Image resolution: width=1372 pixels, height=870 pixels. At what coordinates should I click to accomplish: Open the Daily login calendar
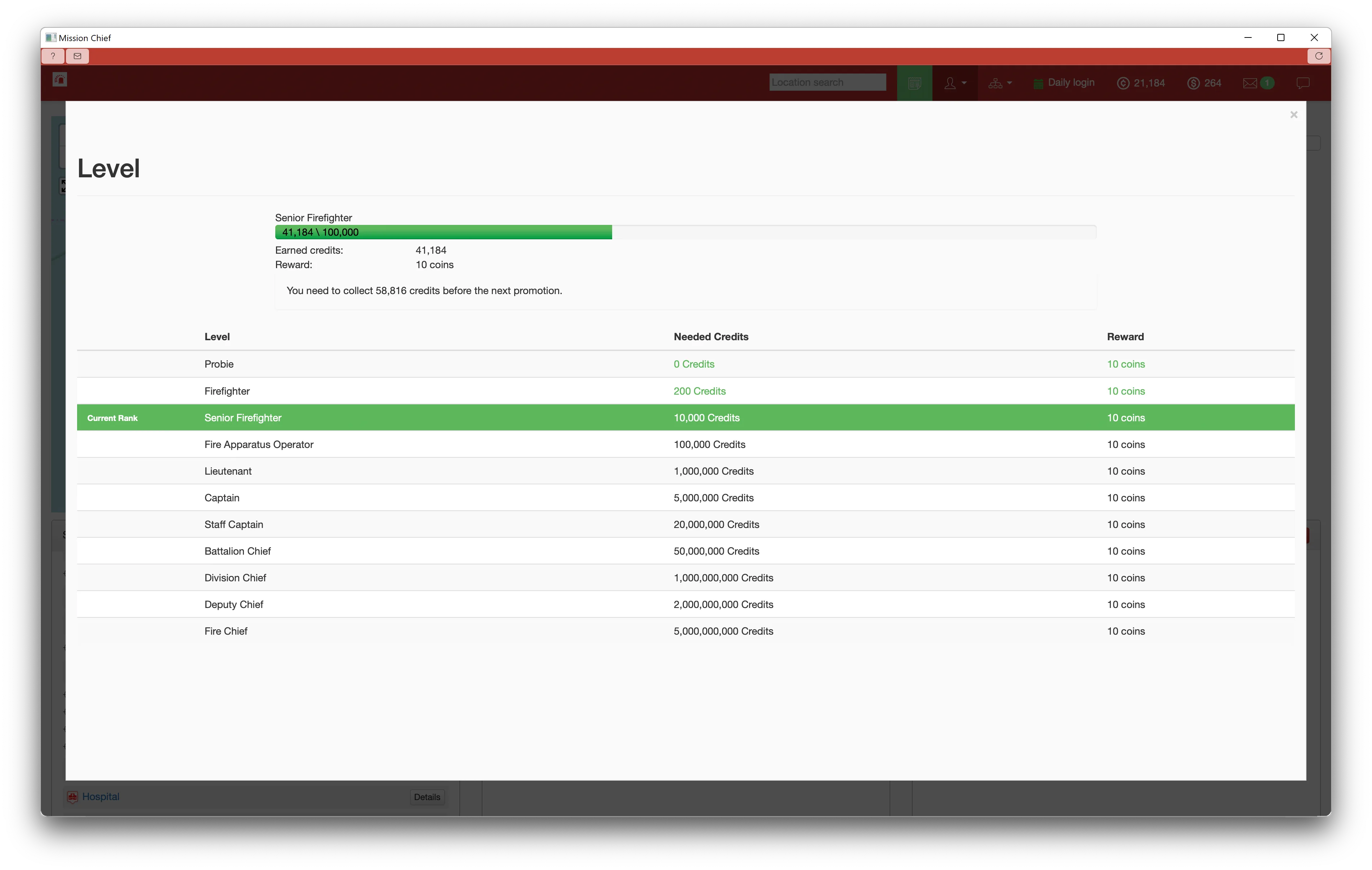pyautogui.click(x=1064, y=83)
